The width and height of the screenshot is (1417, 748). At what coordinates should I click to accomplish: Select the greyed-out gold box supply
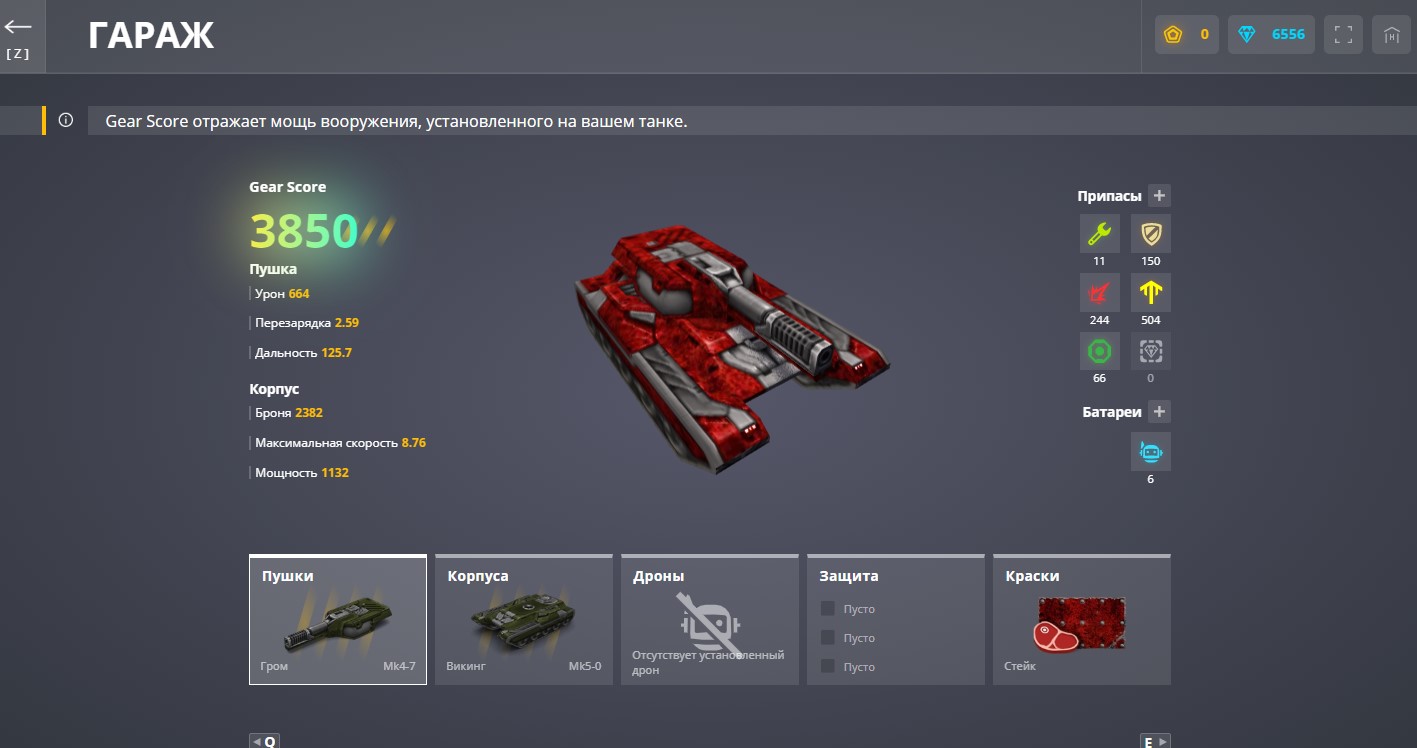point(1151,351)
